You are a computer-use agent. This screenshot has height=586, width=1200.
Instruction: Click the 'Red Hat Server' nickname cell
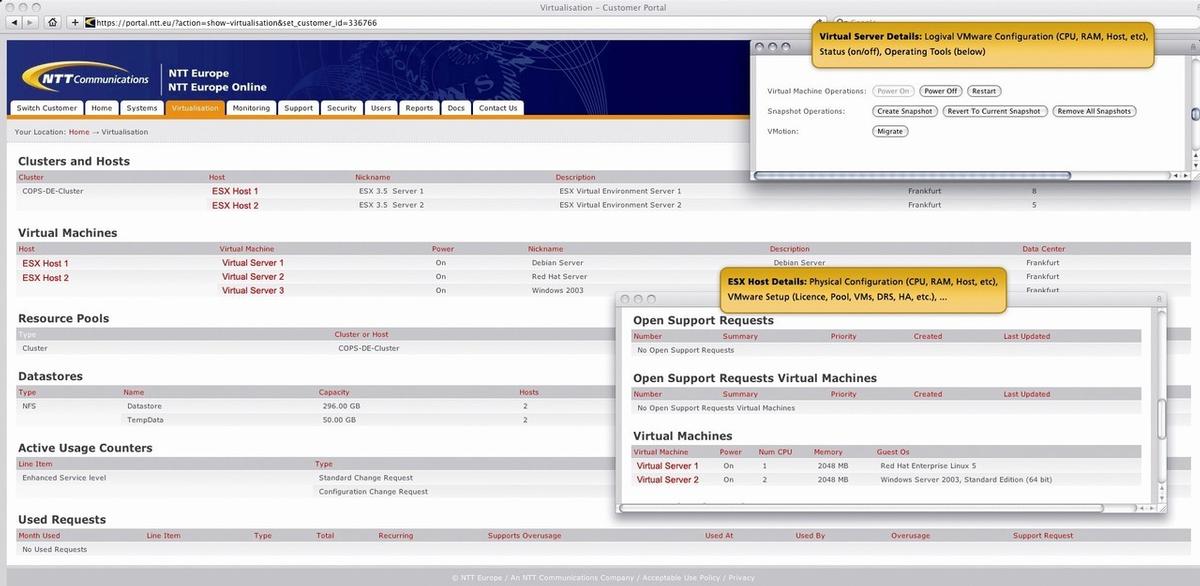point(560,277)
